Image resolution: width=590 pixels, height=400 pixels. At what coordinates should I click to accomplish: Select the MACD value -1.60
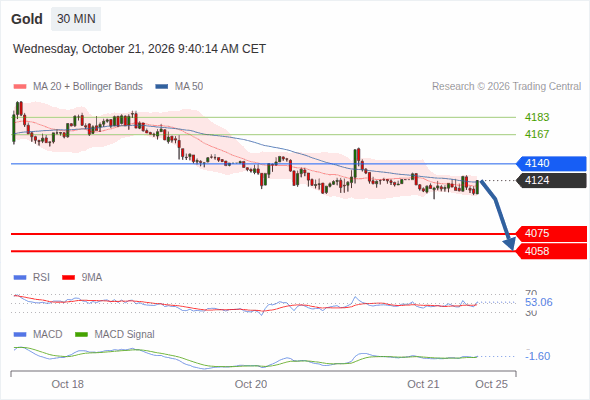538,356
